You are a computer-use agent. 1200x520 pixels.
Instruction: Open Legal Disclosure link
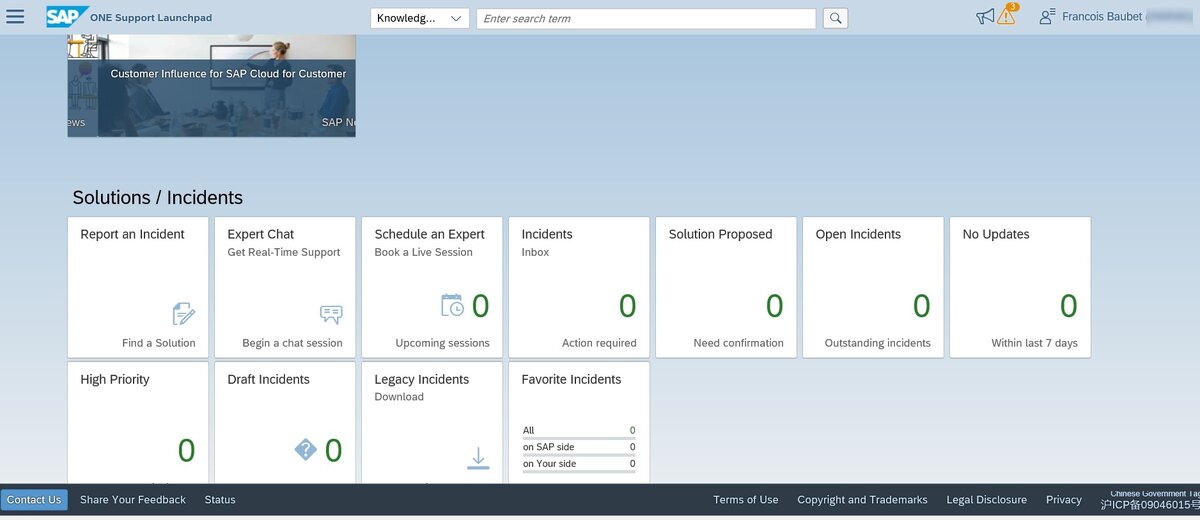[987, 500]
